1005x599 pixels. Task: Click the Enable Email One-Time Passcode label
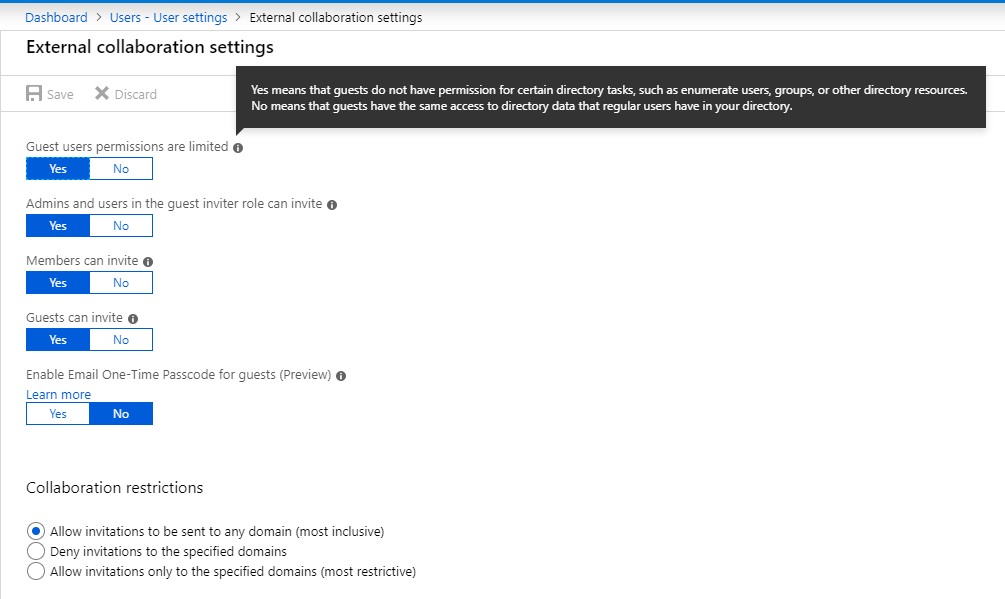(179, 375)
